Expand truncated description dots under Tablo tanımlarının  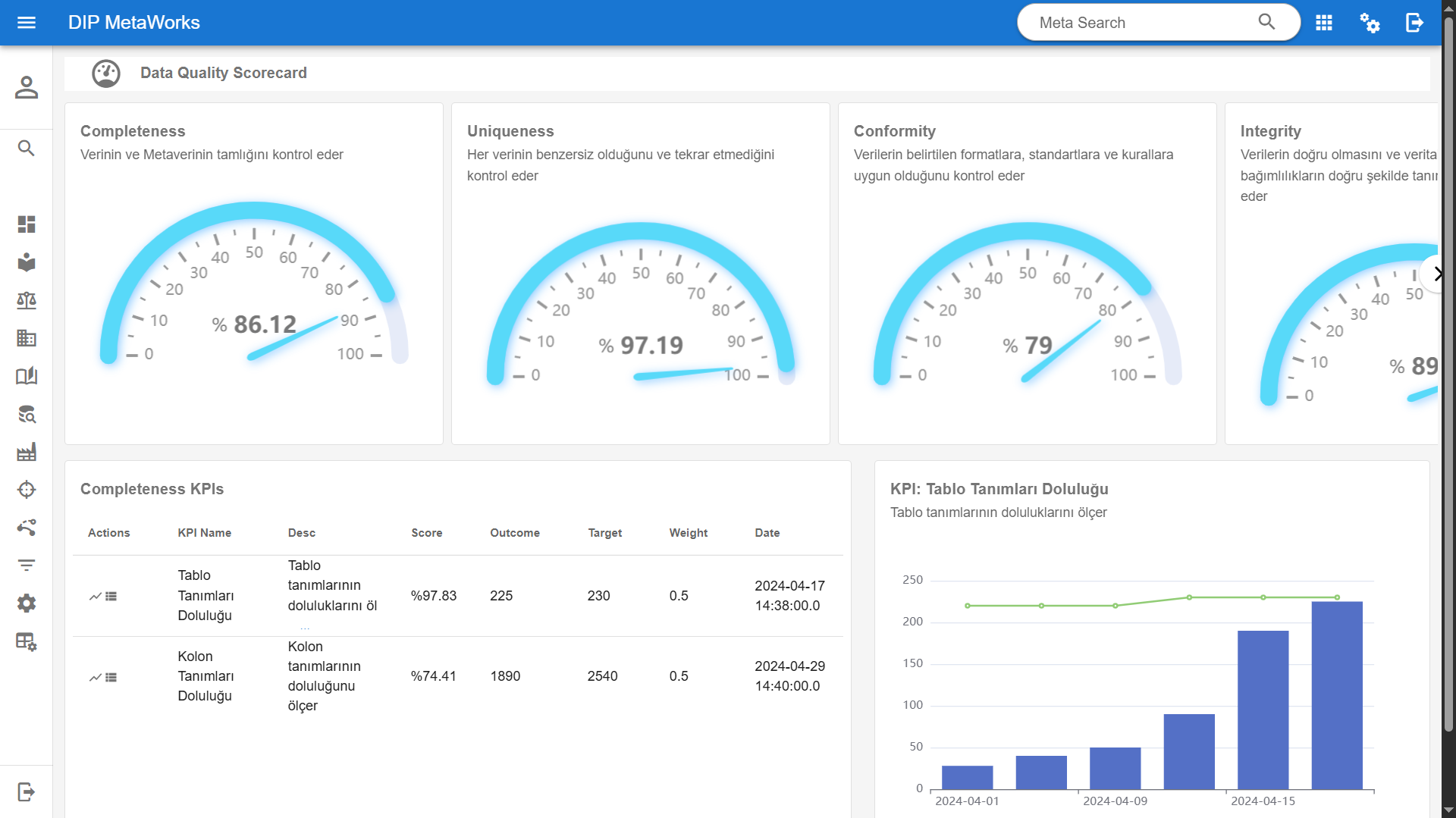[x=305, y=626]
